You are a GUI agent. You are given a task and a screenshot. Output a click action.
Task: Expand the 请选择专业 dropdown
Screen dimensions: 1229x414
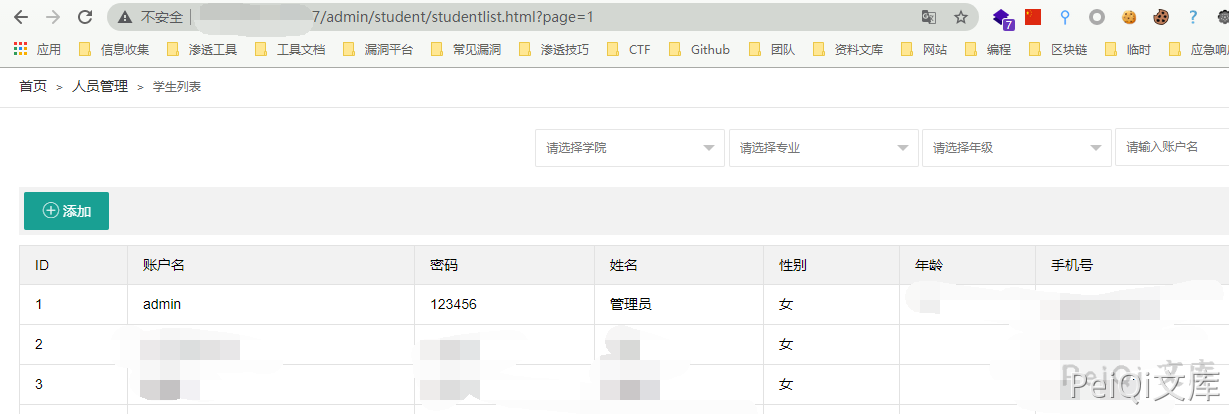[x=823, y=148]
